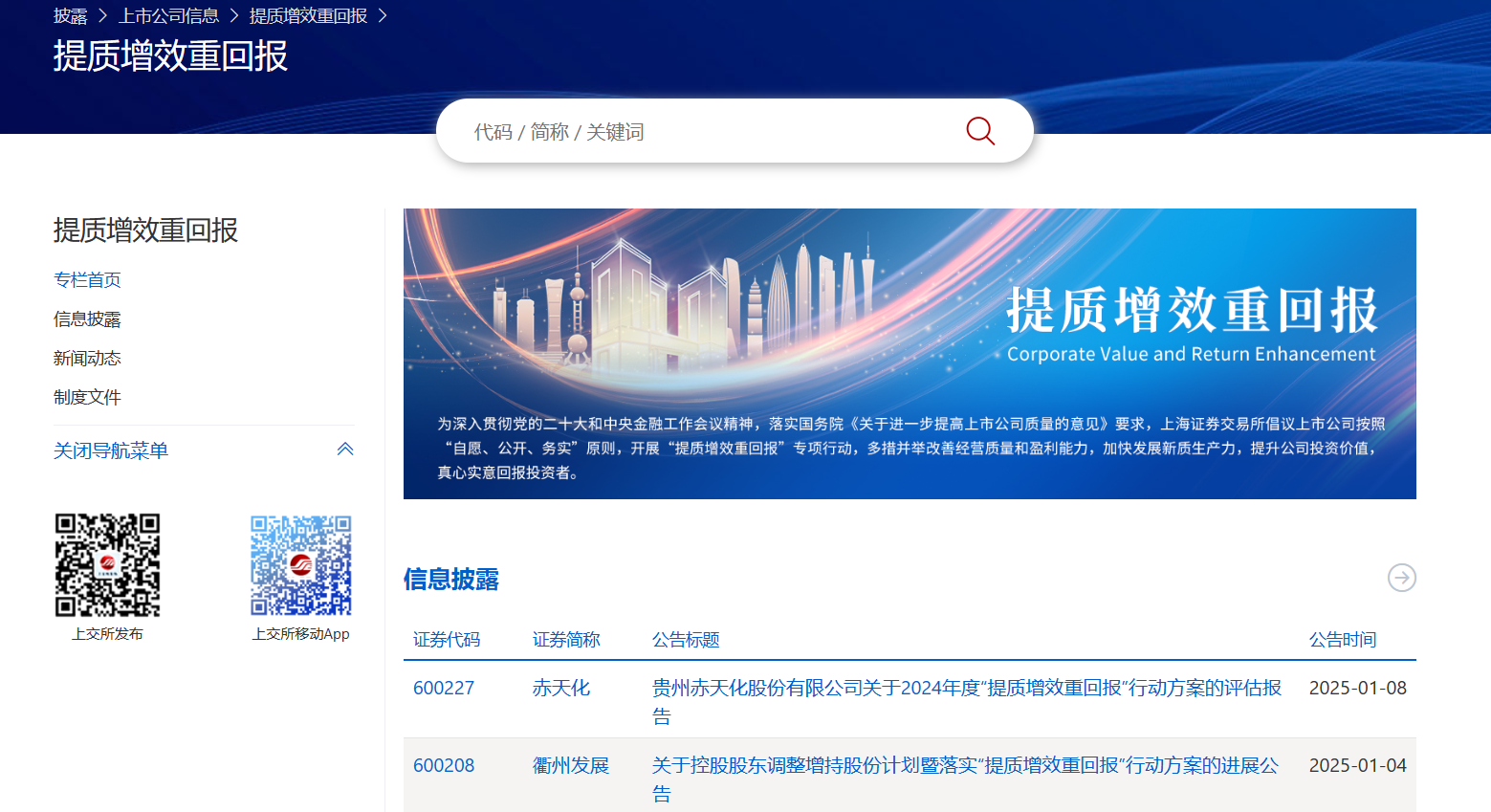
Task: Open the 上市公司信息 breadcrumb link
Action: tap(168, 15)
